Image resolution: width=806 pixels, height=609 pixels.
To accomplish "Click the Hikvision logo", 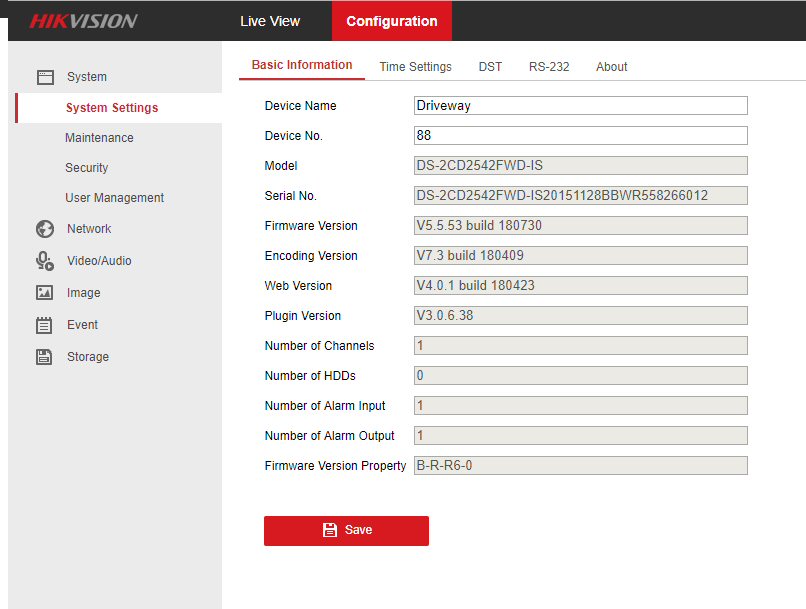I will [83, 21].
